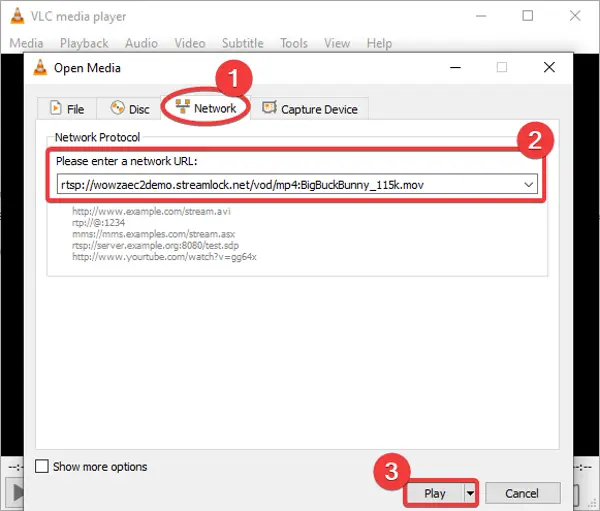Click the 'Network Protocol' group label
The height and width of the screenshot is (511, 600).
click(98, 137)
